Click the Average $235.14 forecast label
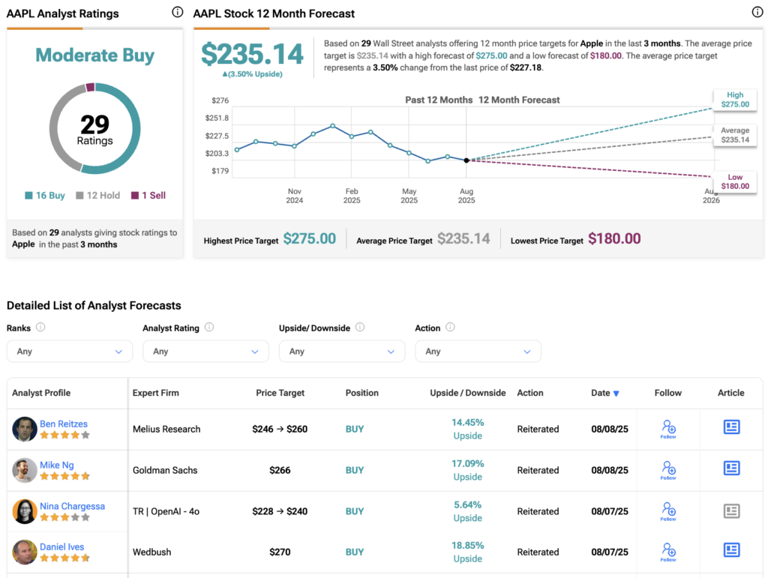This screenshot has height=578, width=768. pyautogui.click(x=735, y=135)
